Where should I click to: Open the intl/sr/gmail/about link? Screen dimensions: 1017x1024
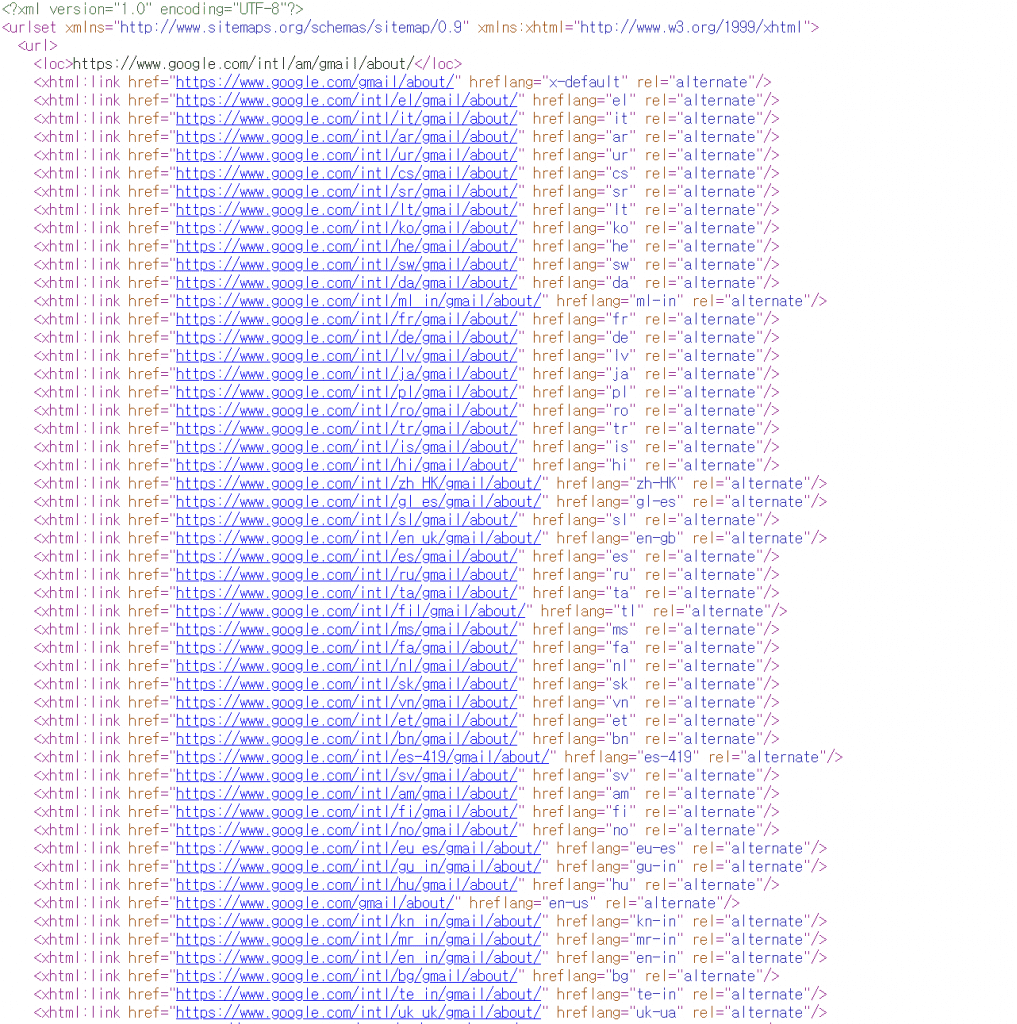(x=346, y=192)
